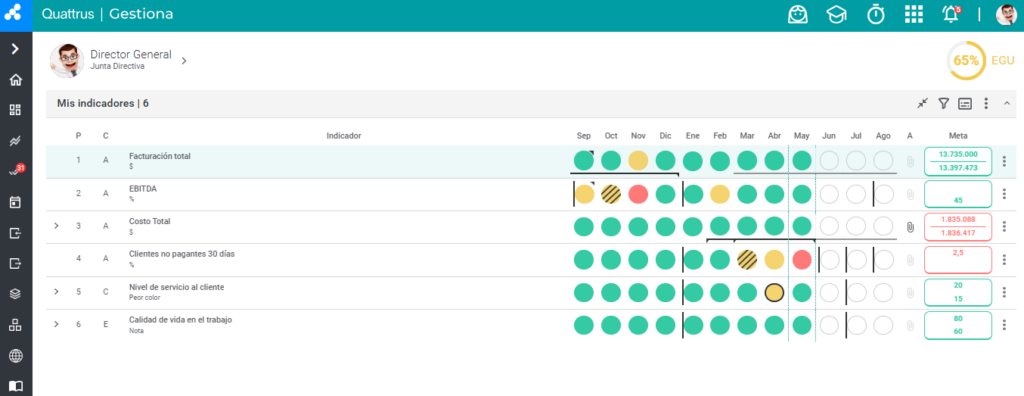Viewport: 1024px width, 396px height.
Task: Open Mis indicadores panel options menu
Action: tap(986, 103)
